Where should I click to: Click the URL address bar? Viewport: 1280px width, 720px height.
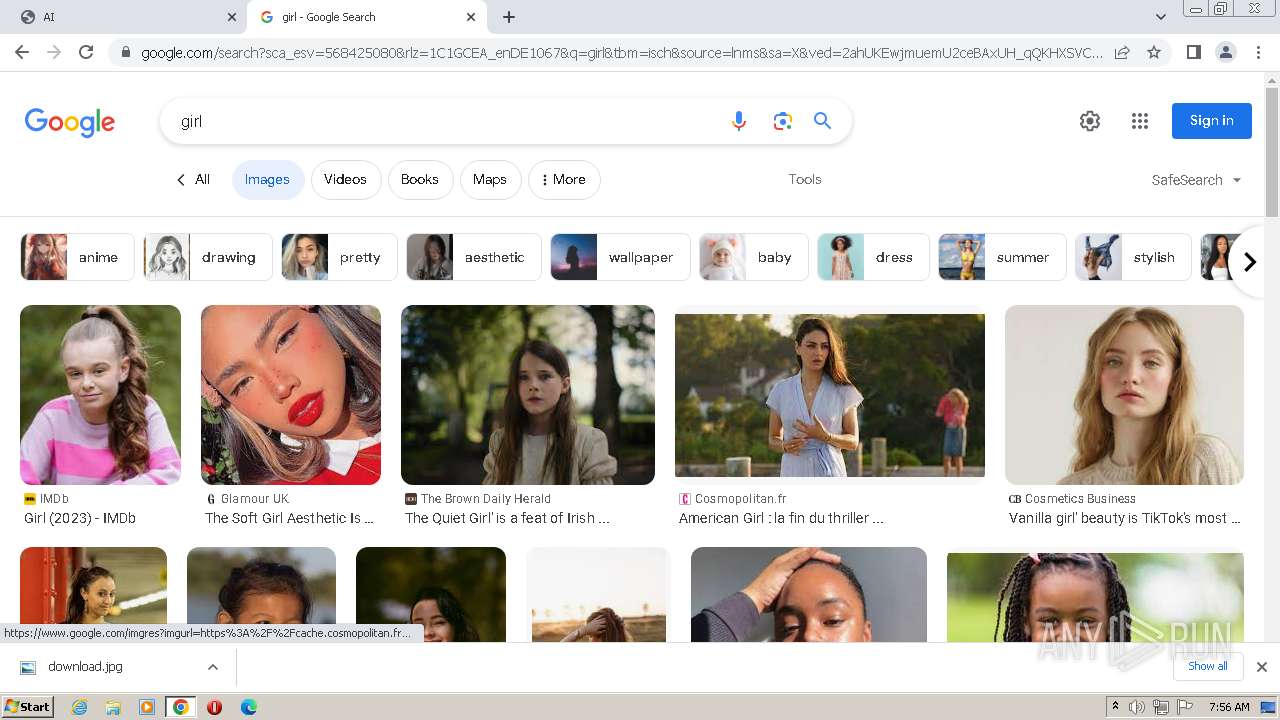620,53
